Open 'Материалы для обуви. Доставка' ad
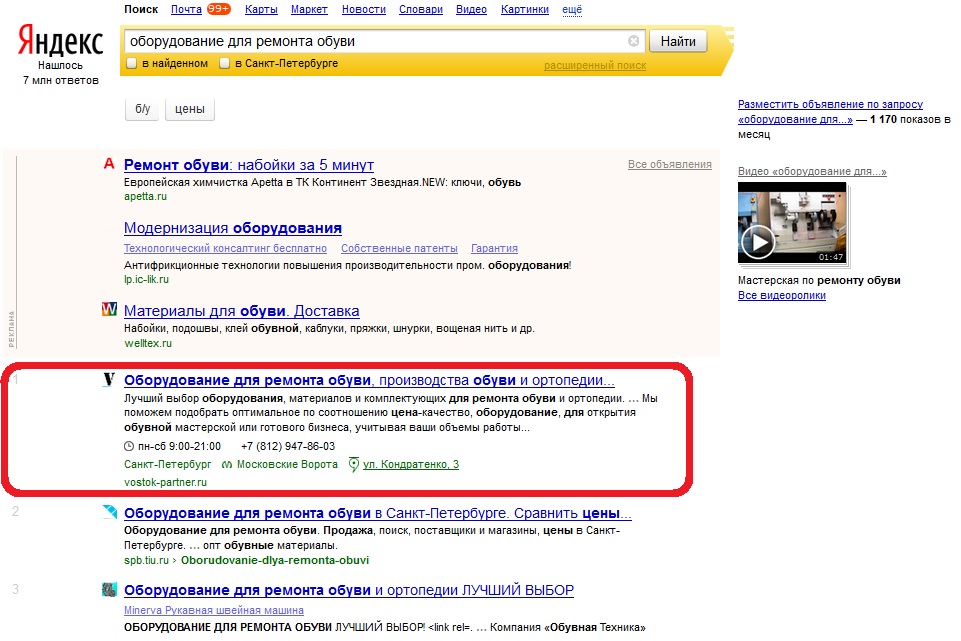 coord(241,311)
